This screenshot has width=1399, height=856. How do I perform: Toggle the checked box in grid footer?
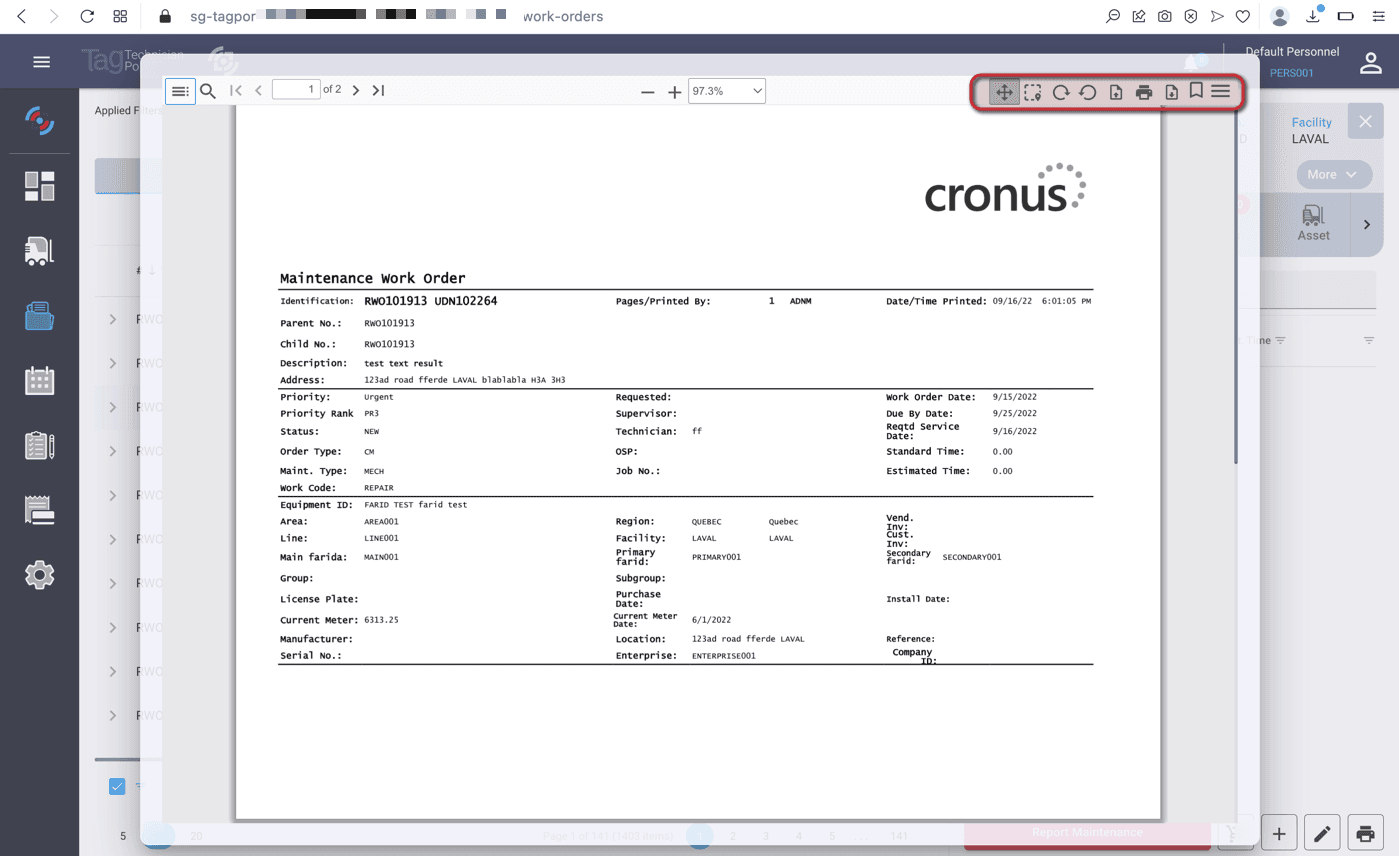point(117,786)
